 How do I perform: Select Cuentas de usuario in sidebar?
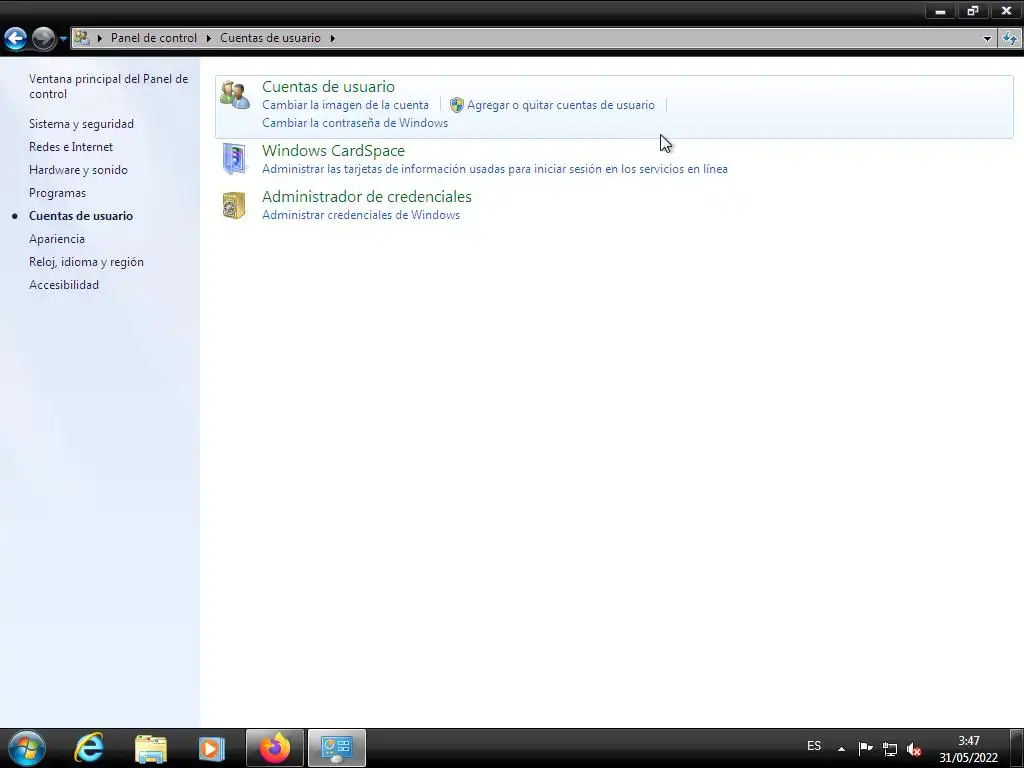coord(81,216)
